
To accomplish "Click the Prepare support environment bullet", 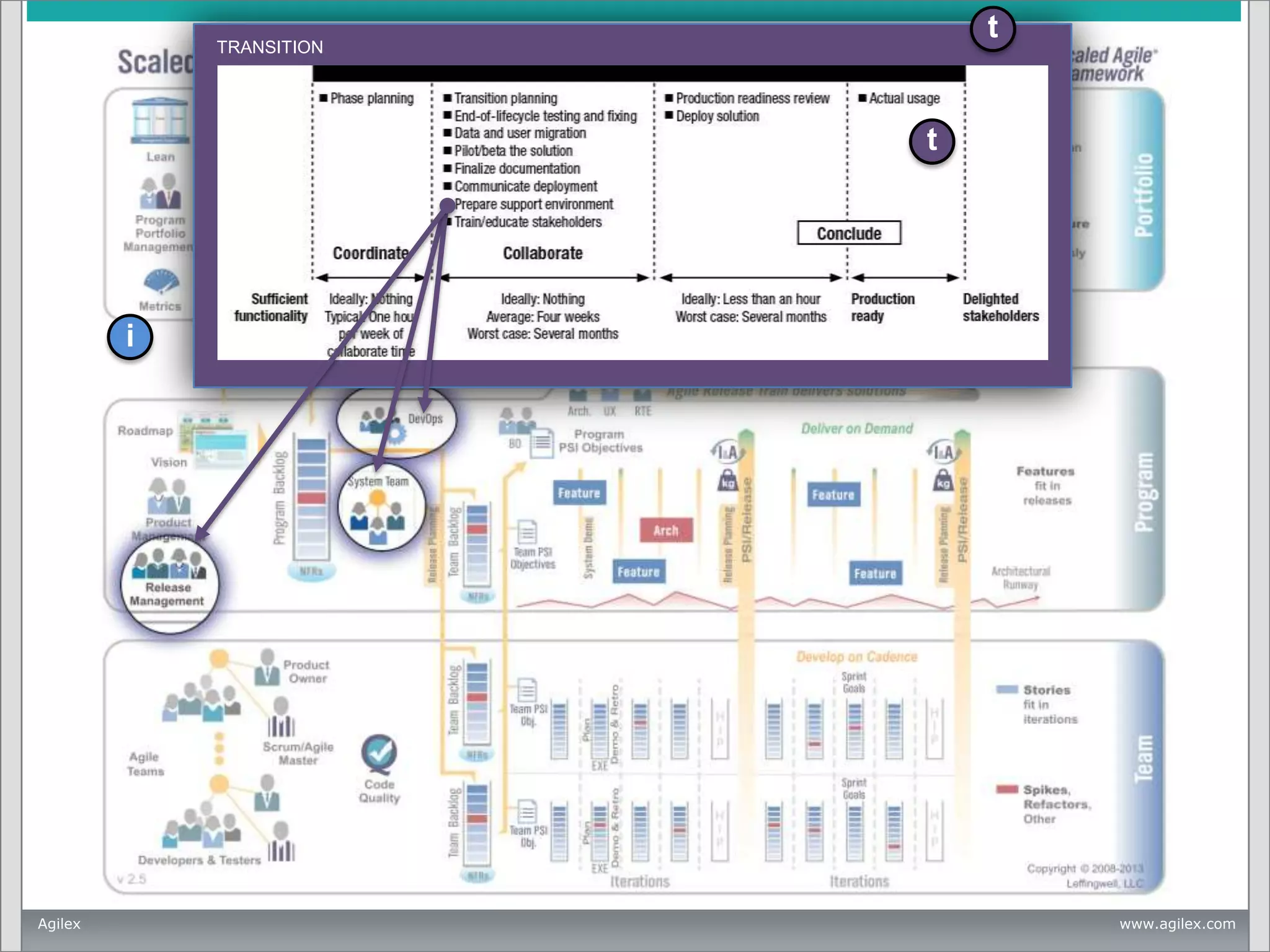I will (x=533, y=205).
